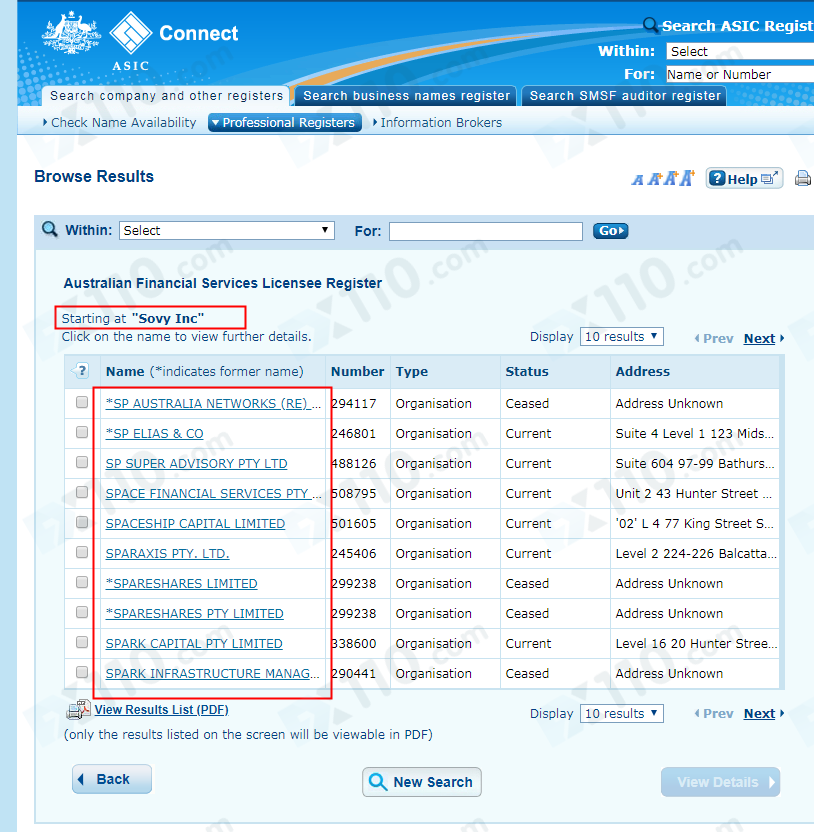
Task: Tick checkbox for SPARK CAPITAL PTY LIMITED row
Action: (x=82, y=642)
